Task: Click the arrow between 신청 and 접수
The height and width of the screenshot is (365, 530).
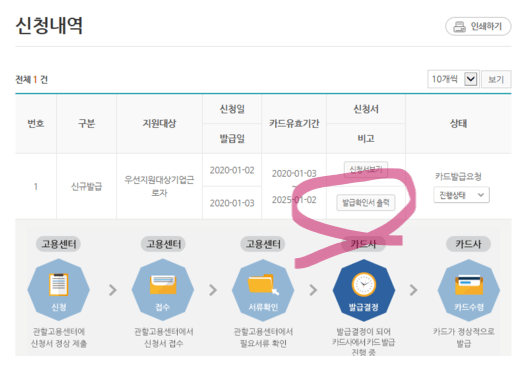Action: click(x=113, y=290)
